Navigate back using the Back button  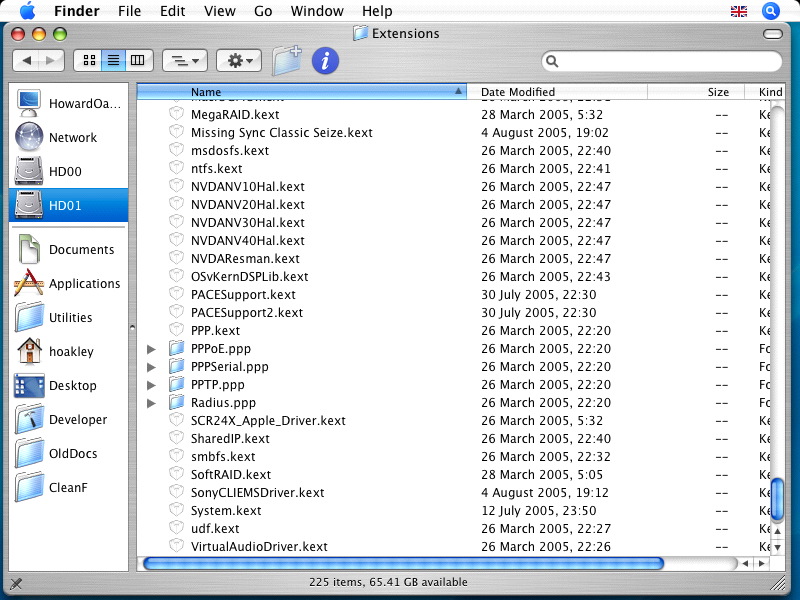click(27, 60)
